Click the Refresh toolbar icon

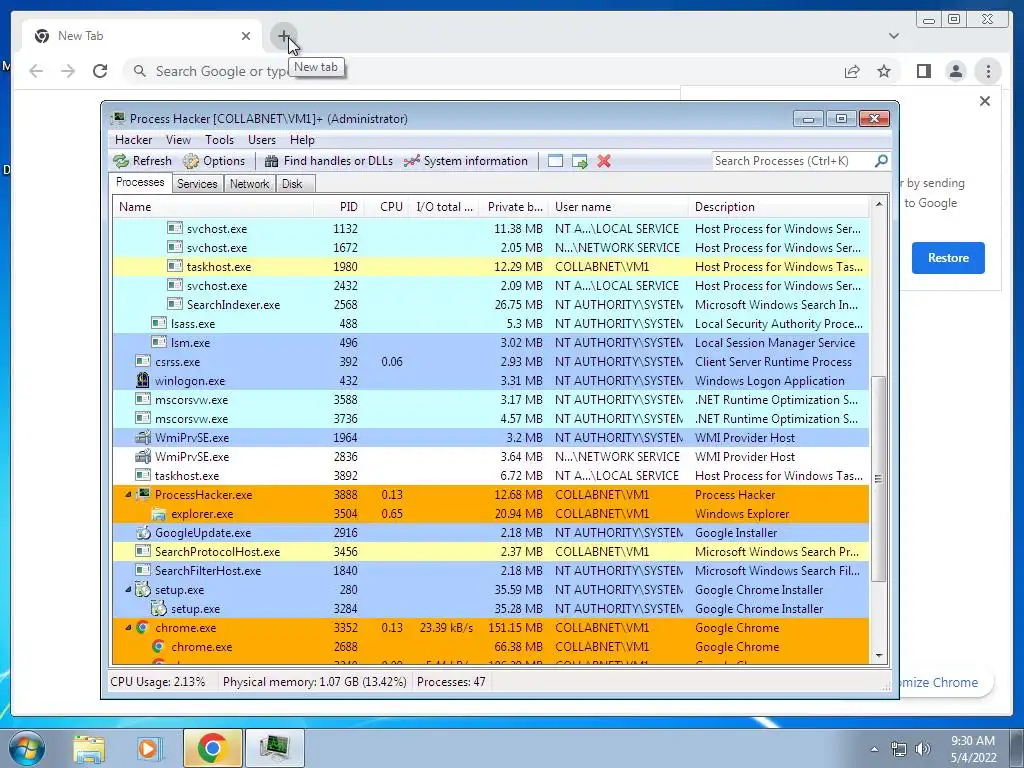pos(121,161)
